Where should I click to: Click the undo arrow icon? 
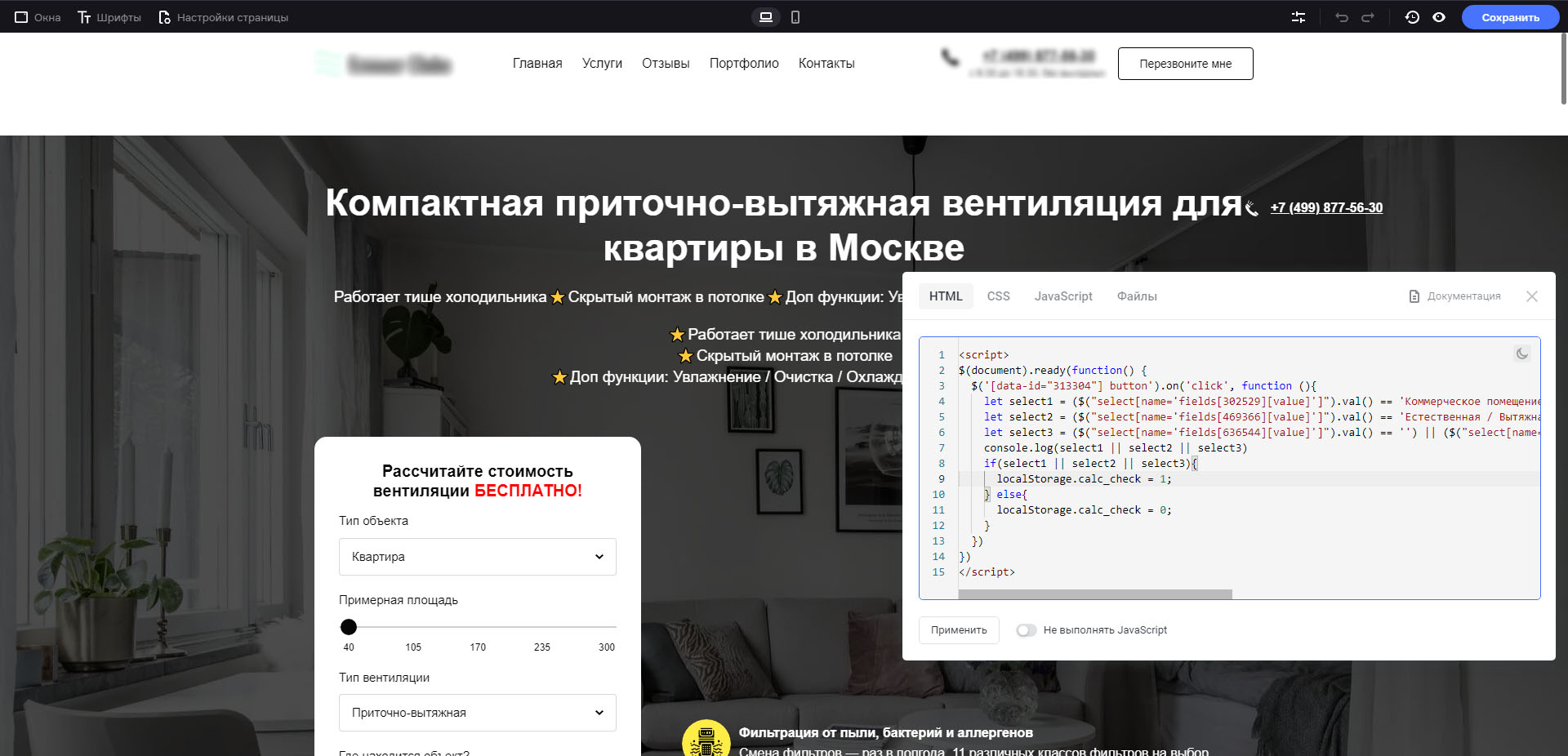pyautogui.click(x=1342, y=17)
